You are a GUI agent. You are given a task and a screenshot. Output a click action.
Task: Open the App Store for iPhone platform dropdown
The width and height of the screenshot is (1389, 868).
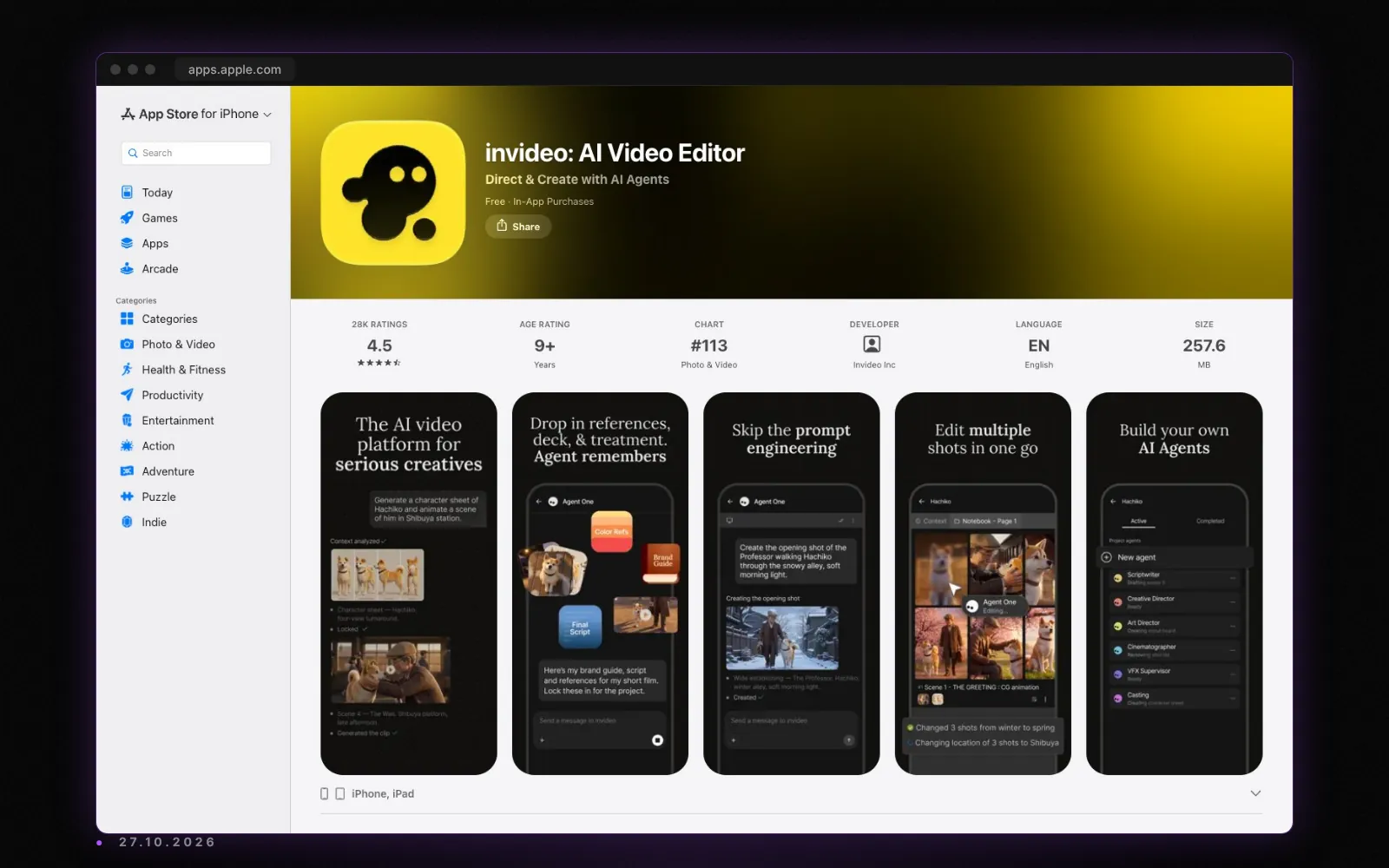[196, 114]
